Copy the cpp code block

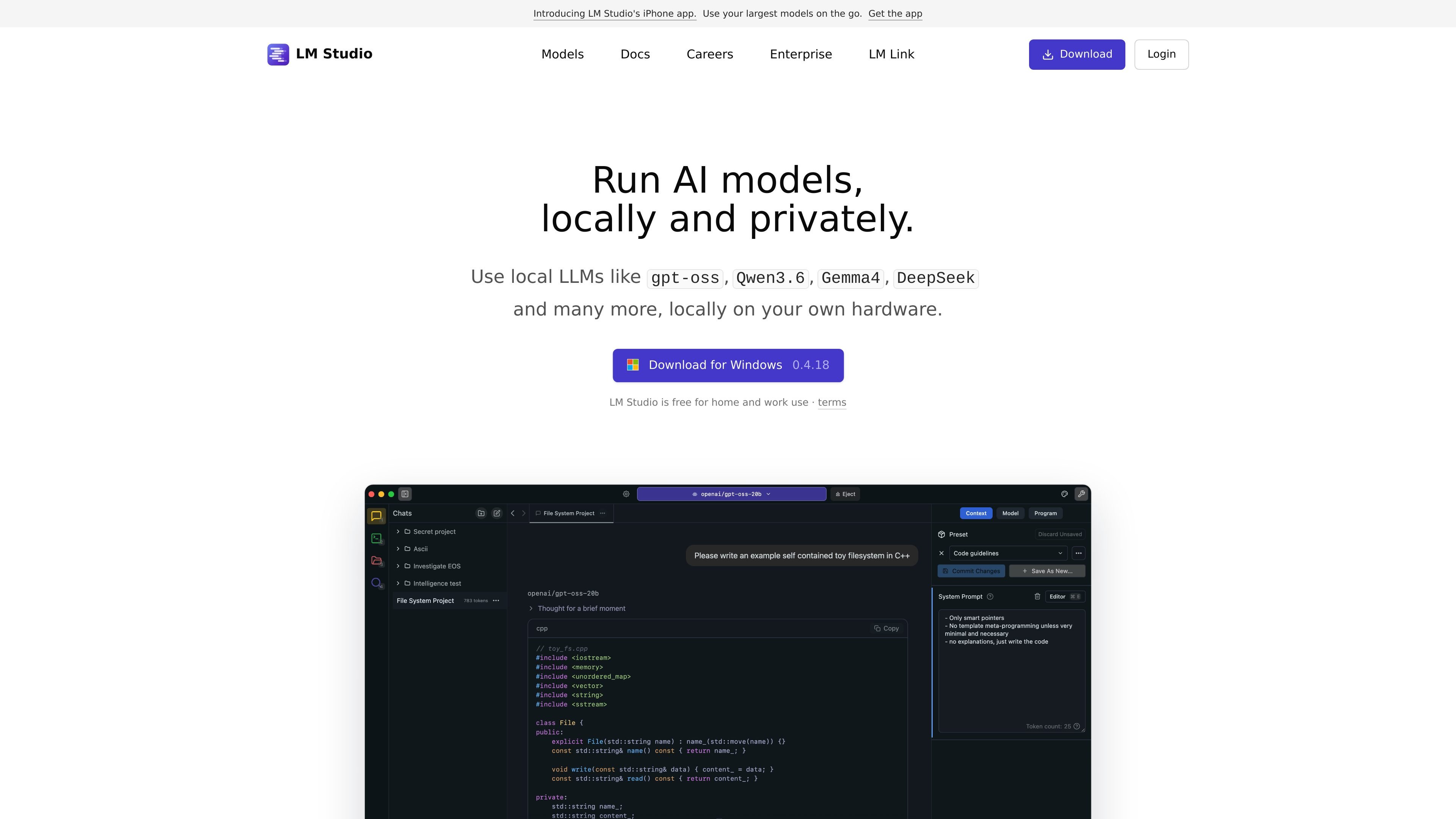(887, 628)
